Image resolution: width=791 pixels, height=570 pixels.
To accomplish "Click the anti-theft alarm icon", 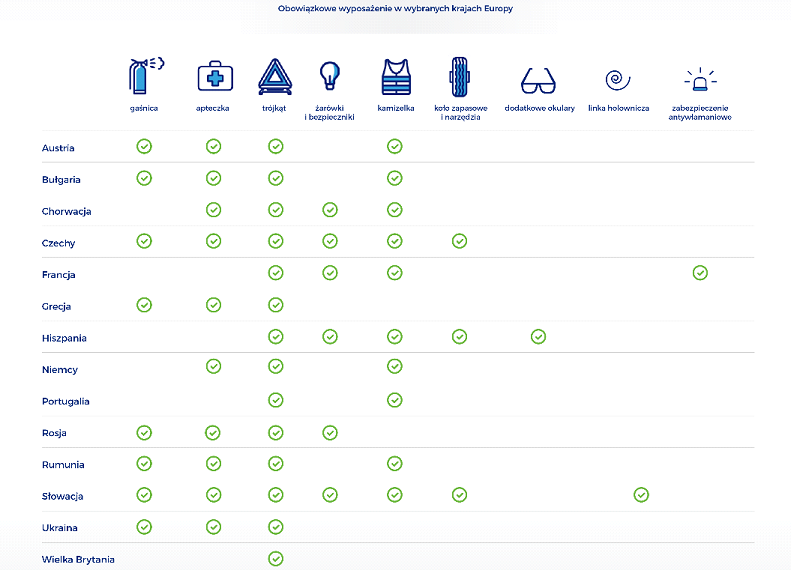I will pyautogui.click(x=700, y=80).
